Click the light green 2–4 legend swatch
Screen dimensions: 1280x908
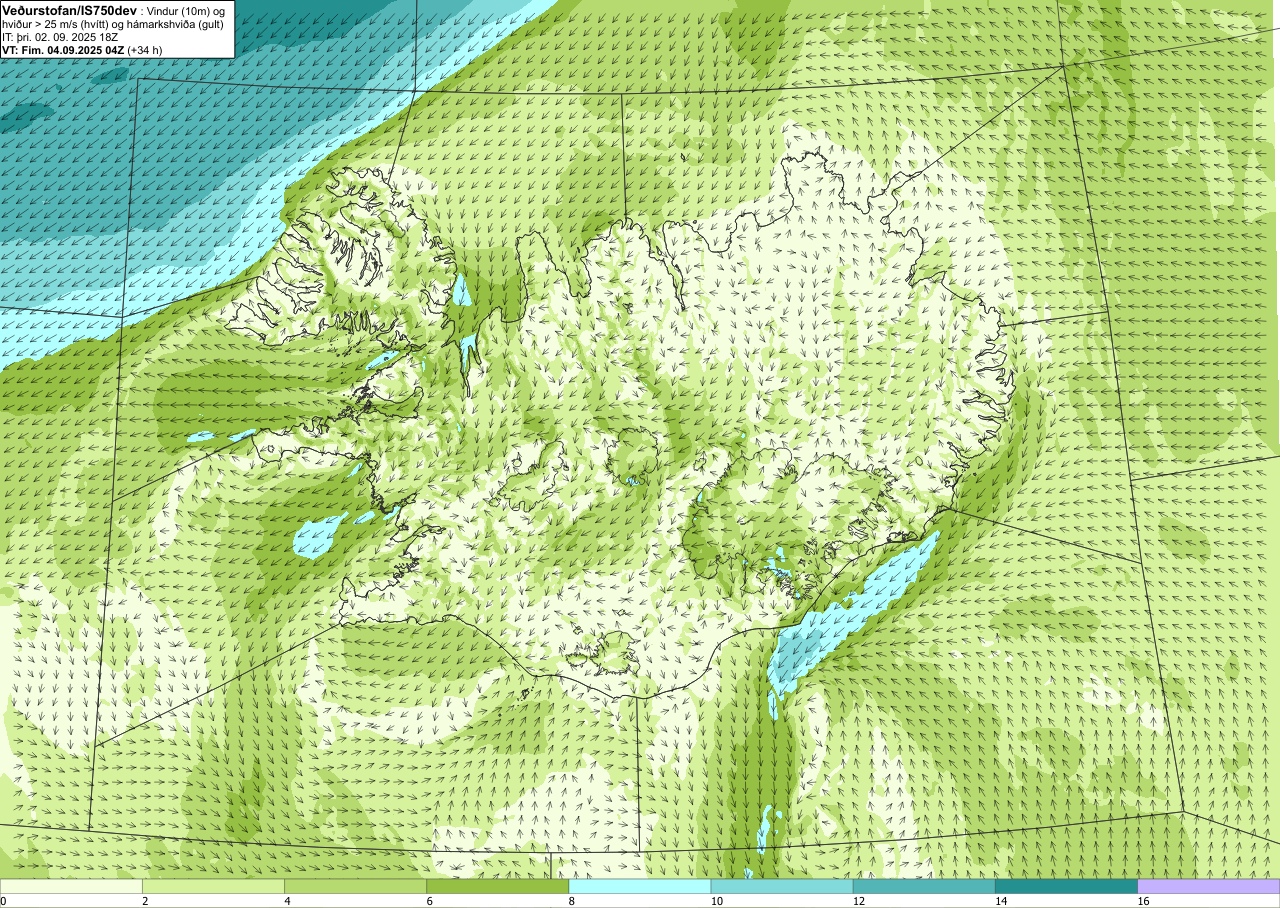(x=213, y=886)
